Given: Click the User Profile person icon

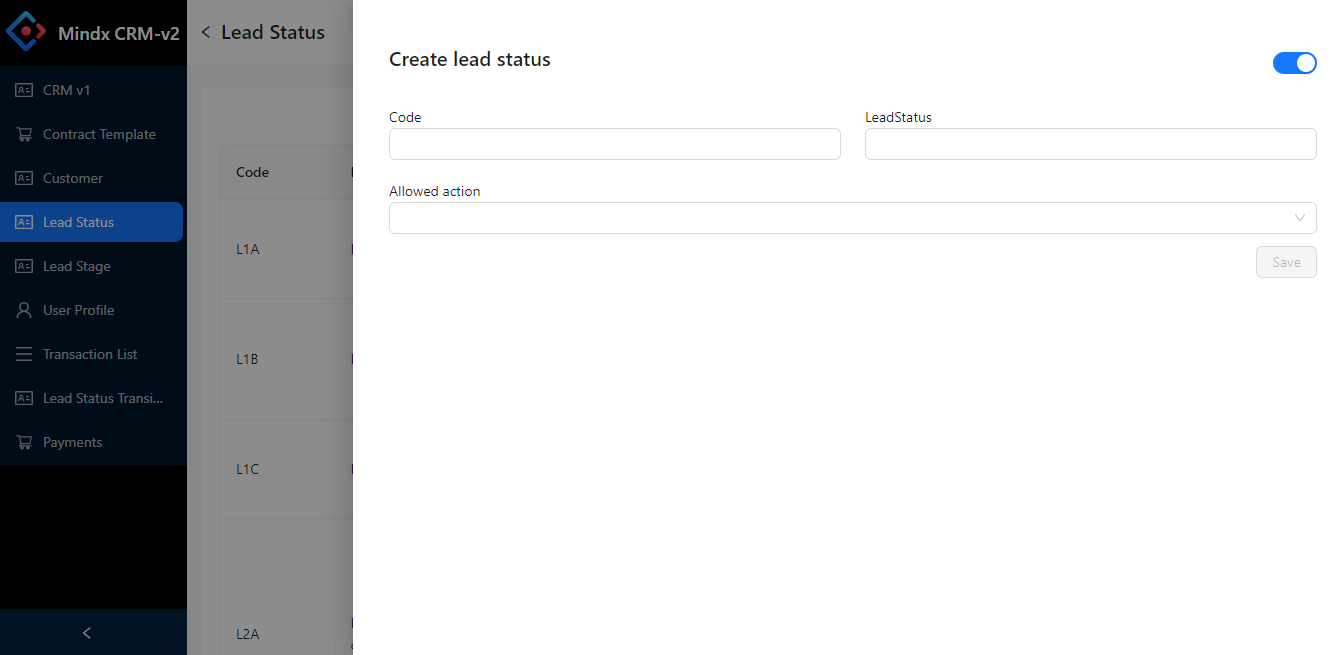Looking at the screenshot, I should tap(24, 310).
